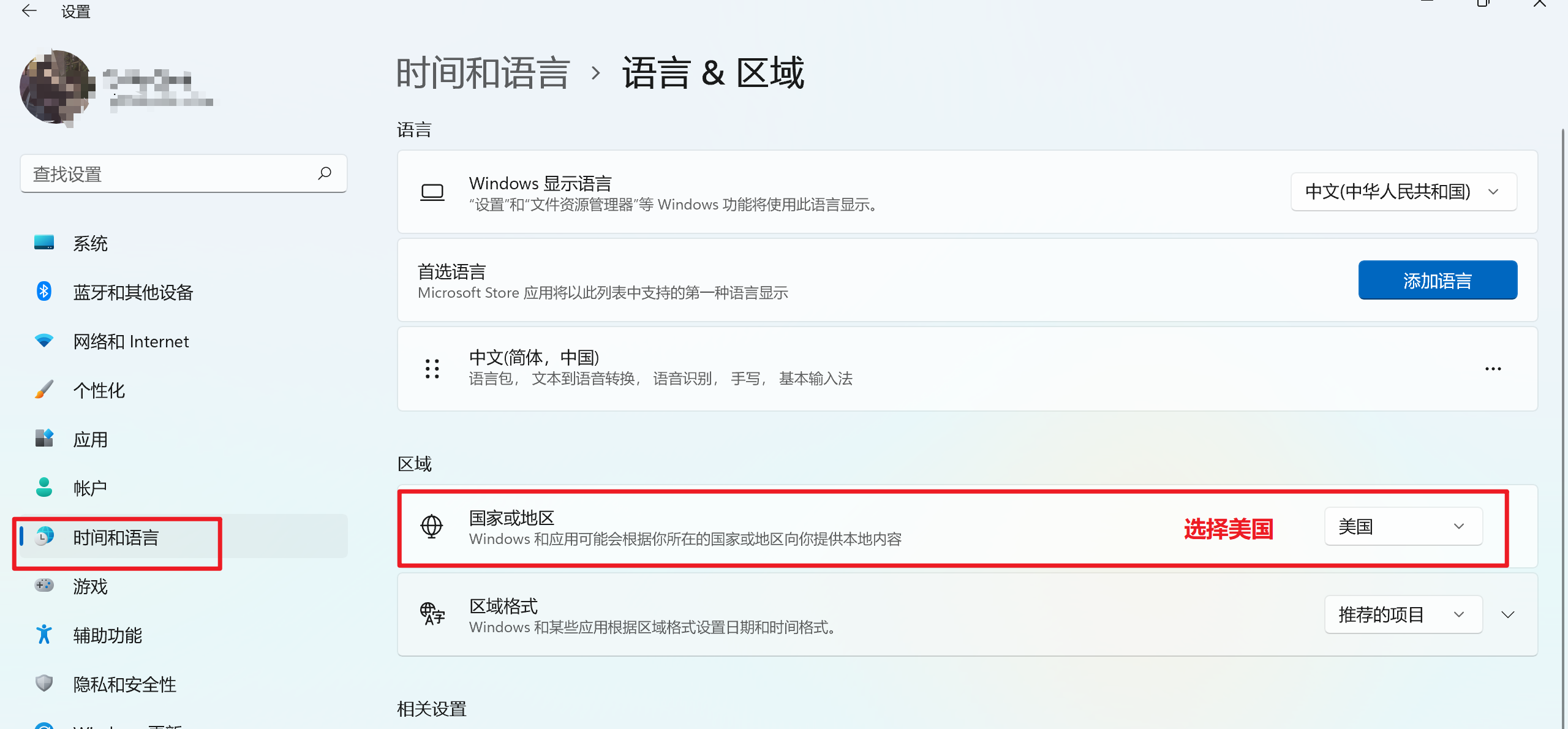Open 网络和 Internet Wi-Fi icon
The height and width of the screenshot is (729, 1568).
click(44, 340)
